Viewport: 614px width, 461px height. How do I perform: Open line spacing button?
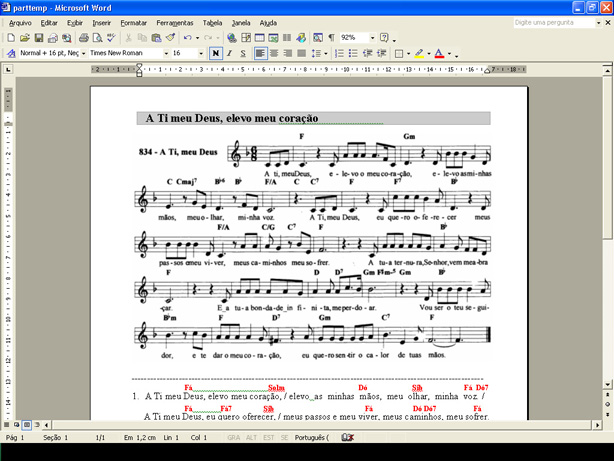click(316, 53)
